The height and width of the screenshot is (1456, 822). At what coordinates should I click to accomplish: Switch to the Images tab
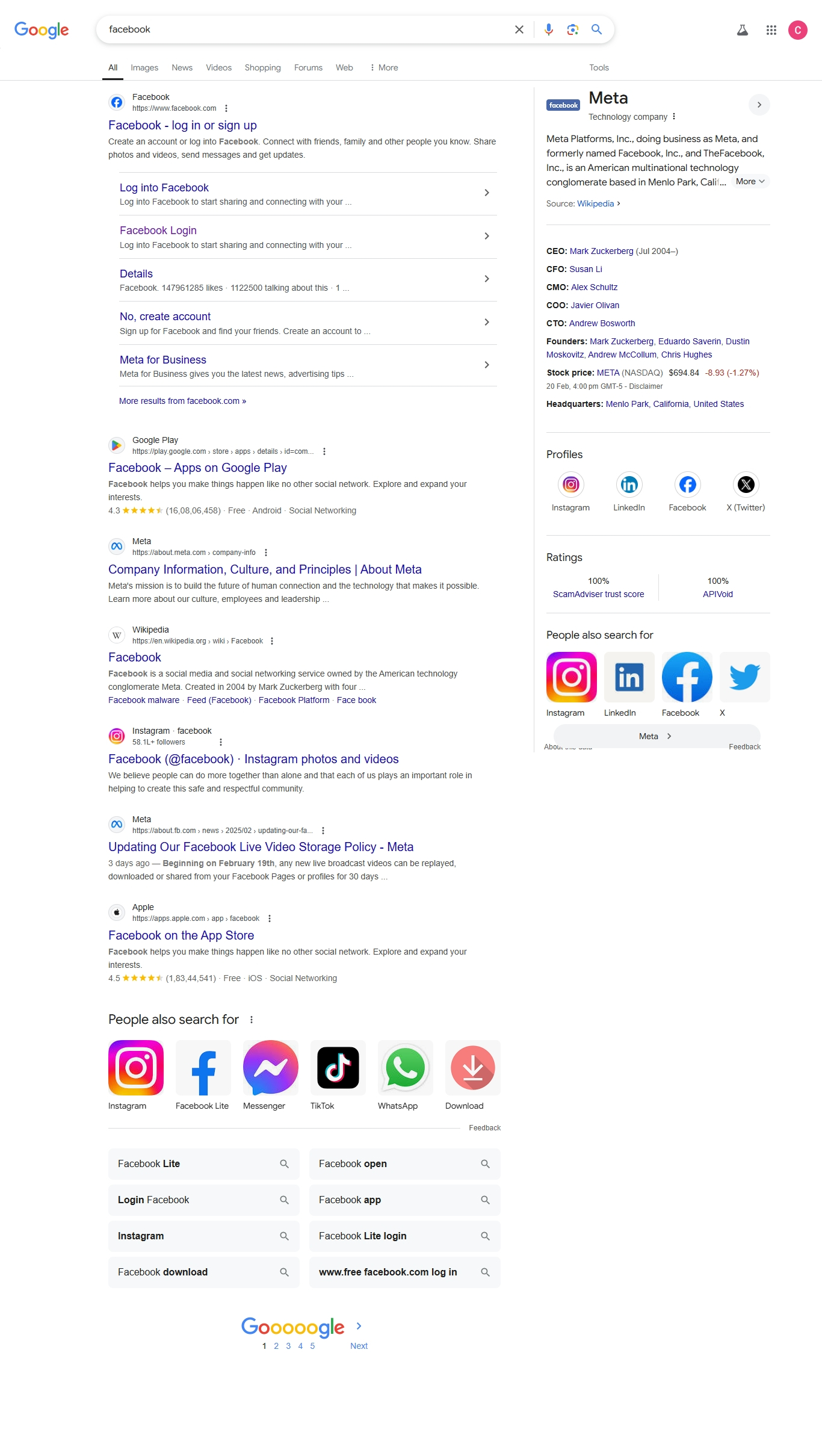[x=144, y=67]
